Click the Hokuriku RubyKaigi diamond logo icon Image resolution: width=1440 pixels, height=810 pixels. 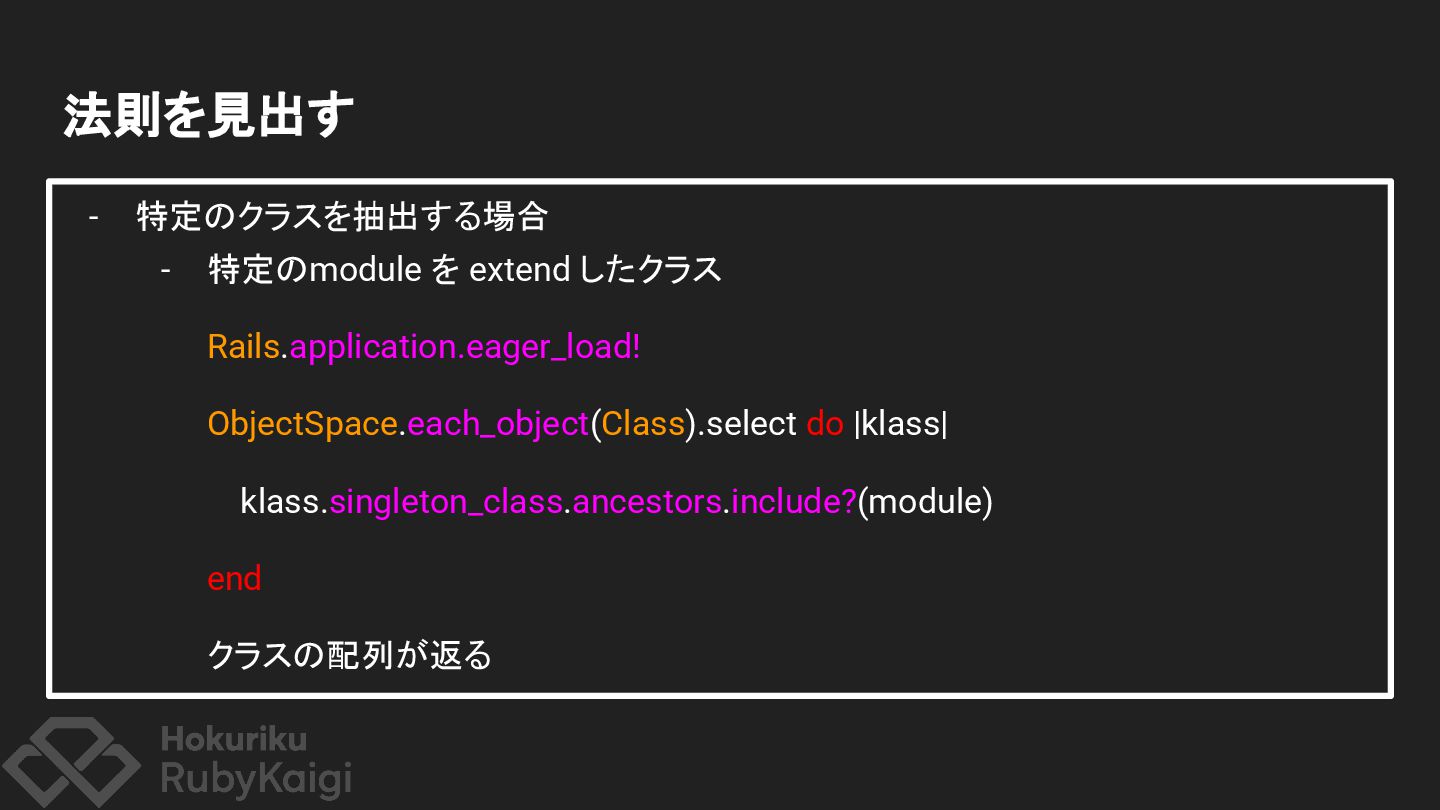click(70, 762)
